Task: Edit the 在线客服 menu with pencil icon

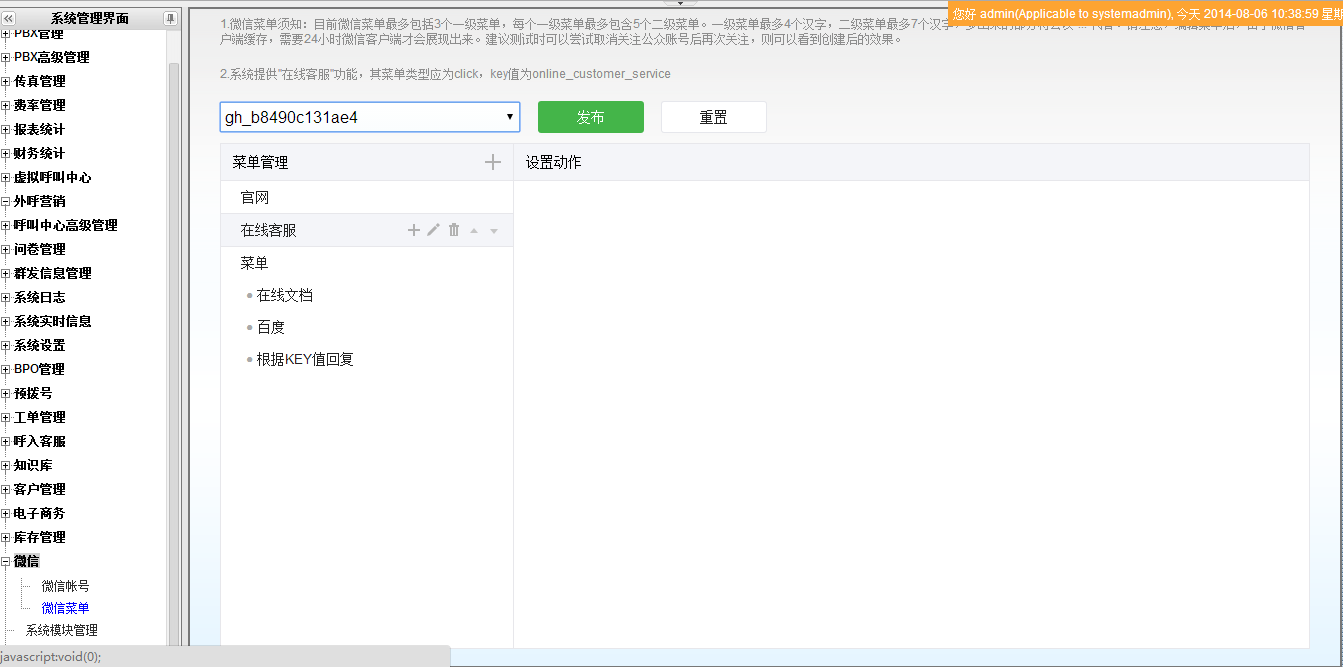Action: (x=433, y=230)
